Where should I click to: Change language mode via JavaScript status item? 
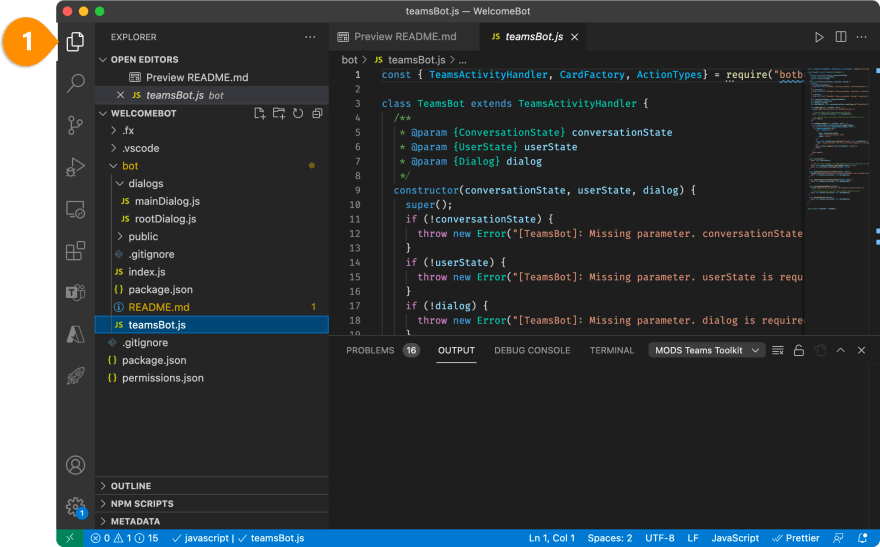[735, 538]
